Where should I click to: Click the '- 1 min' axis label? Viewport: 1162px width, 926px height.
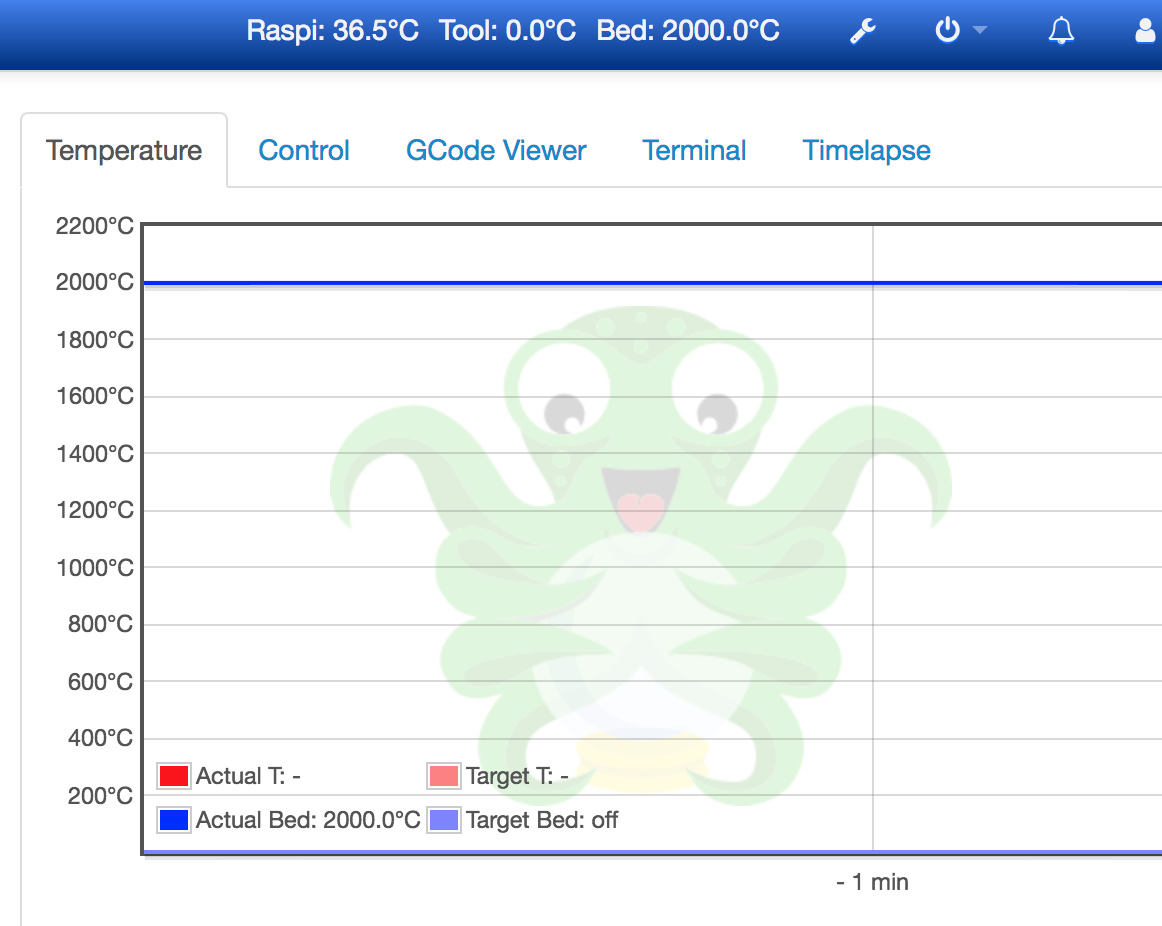[872, 882]
